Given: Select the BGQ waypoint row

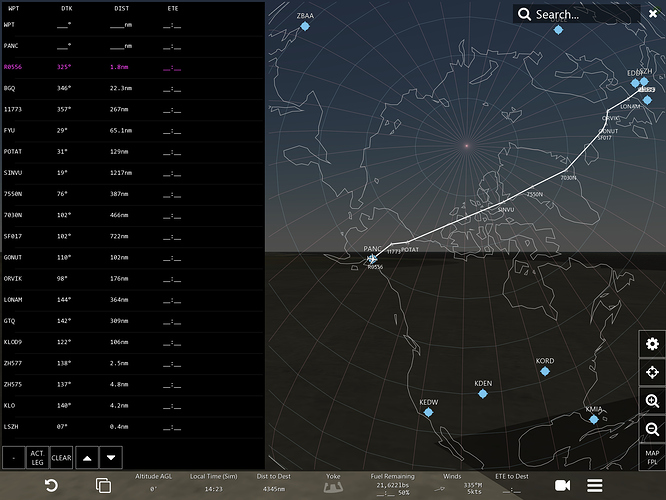Looking at the screenshot, I should tap(133, 88).
